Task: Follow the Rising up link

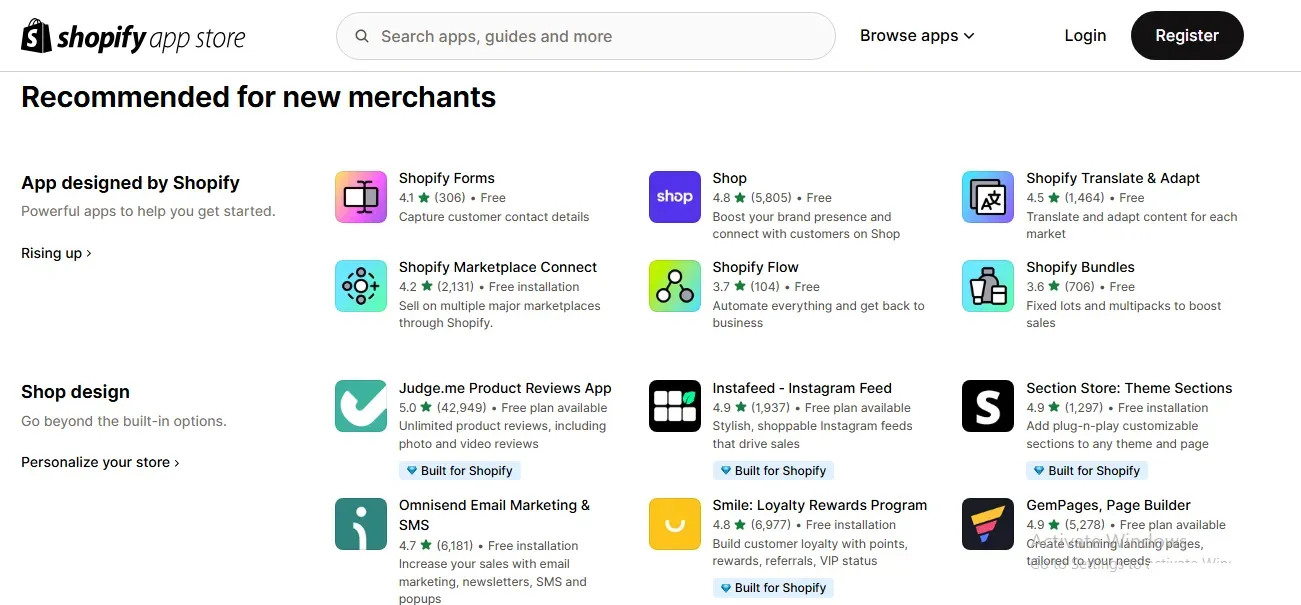Action: [x=56, y=253]
